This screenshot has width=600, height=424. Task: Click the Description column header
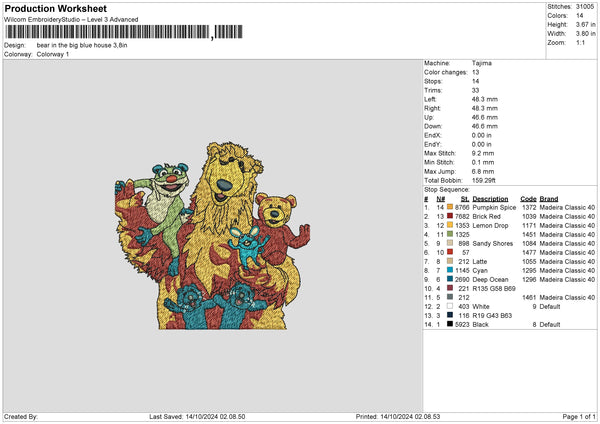pos(490,199)
